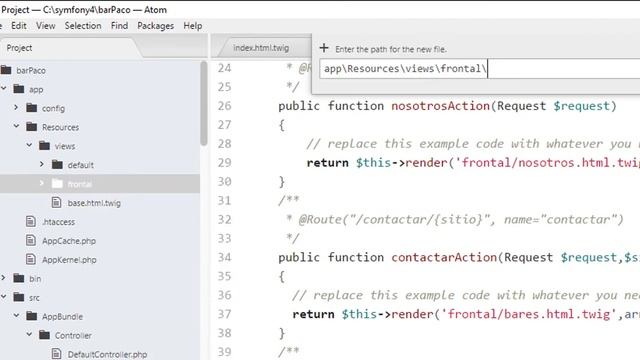640x360 pixels.
Task: Open .htaccess in the tree
Action: pos(58,222)
